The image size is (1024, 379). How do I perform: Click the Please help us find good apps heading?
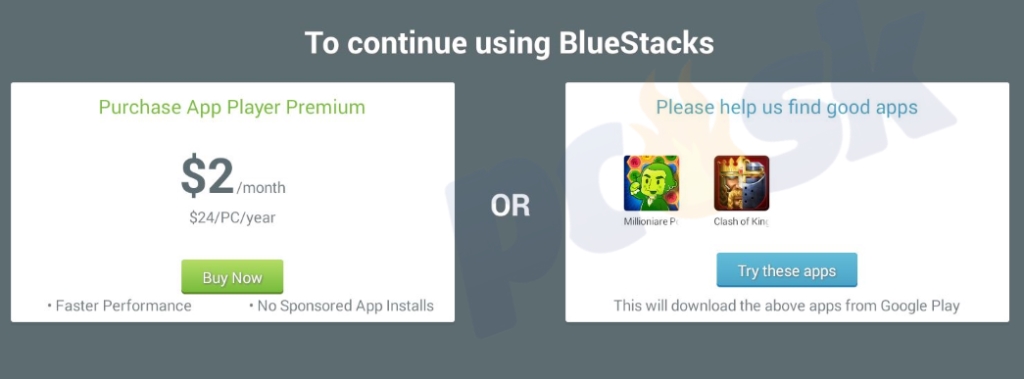(787, 107)
